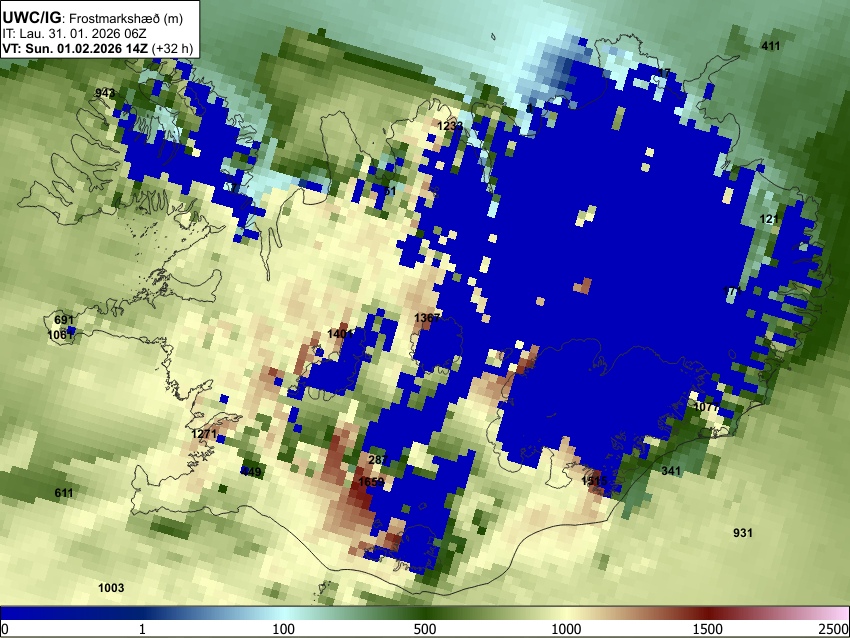Select the '931' value over the ocean

(x=743, y=533)
